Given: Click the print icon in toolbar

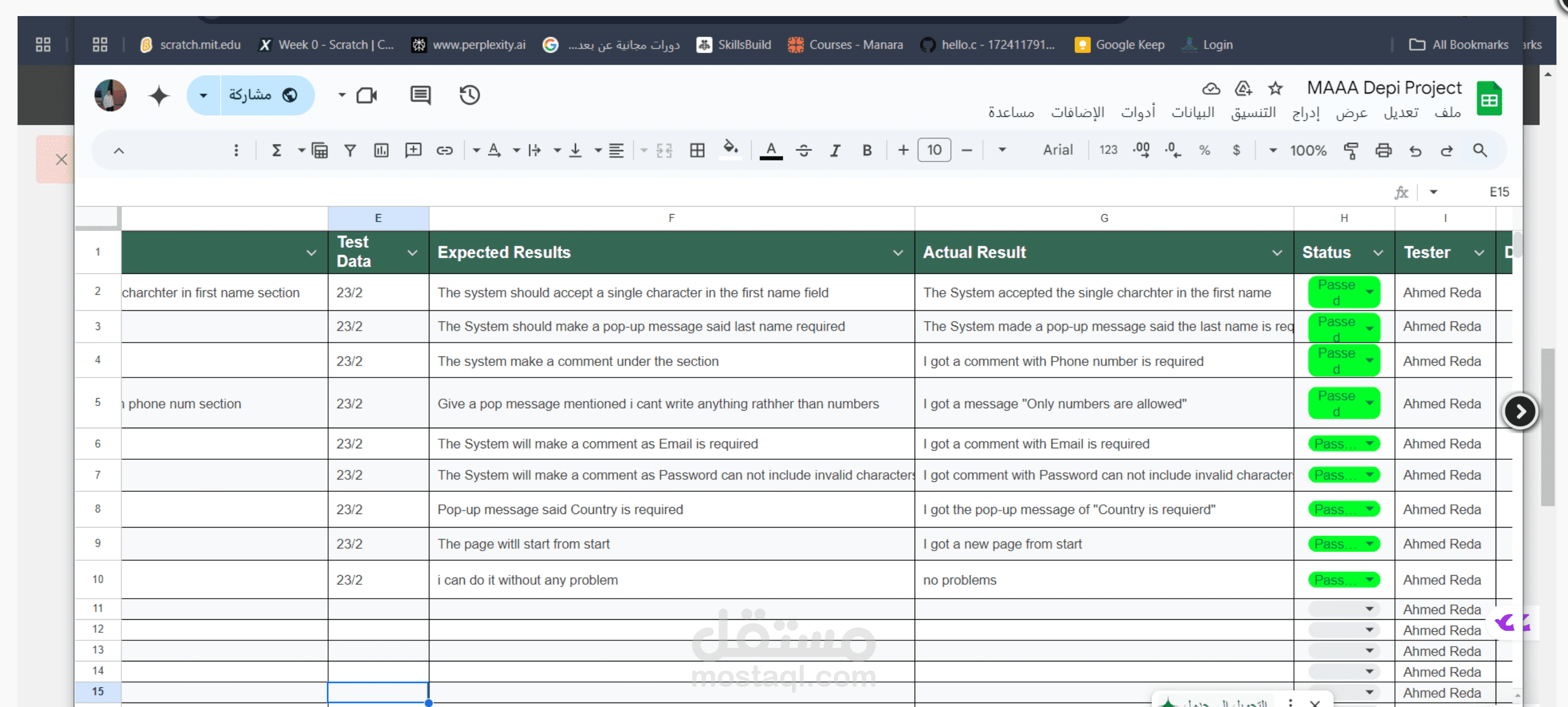Looking at the screenshot, I should [x=1383, y=150].
